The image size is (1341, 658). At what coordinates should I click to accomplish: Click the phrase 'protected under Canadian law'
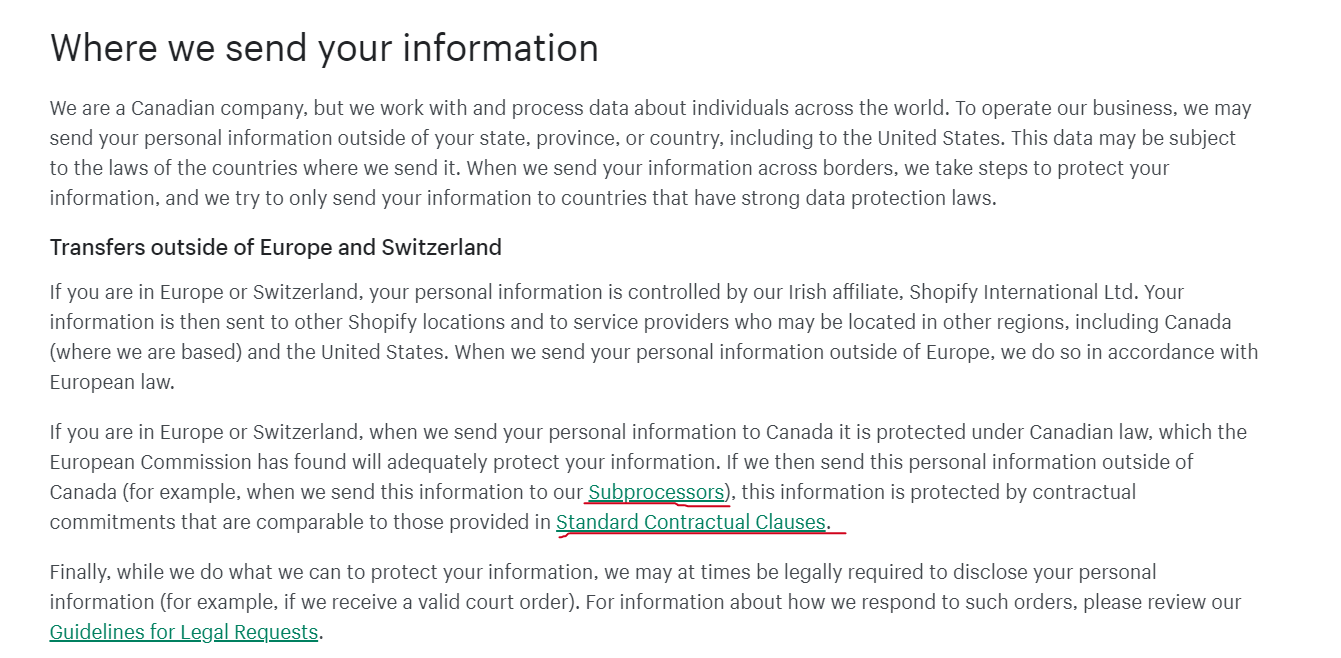pos(1012,432)
